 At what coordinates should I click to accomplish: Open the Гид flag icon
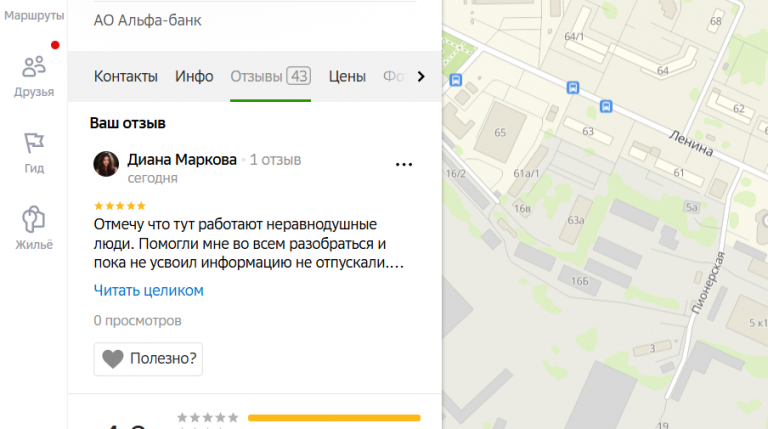coord(34,153)
